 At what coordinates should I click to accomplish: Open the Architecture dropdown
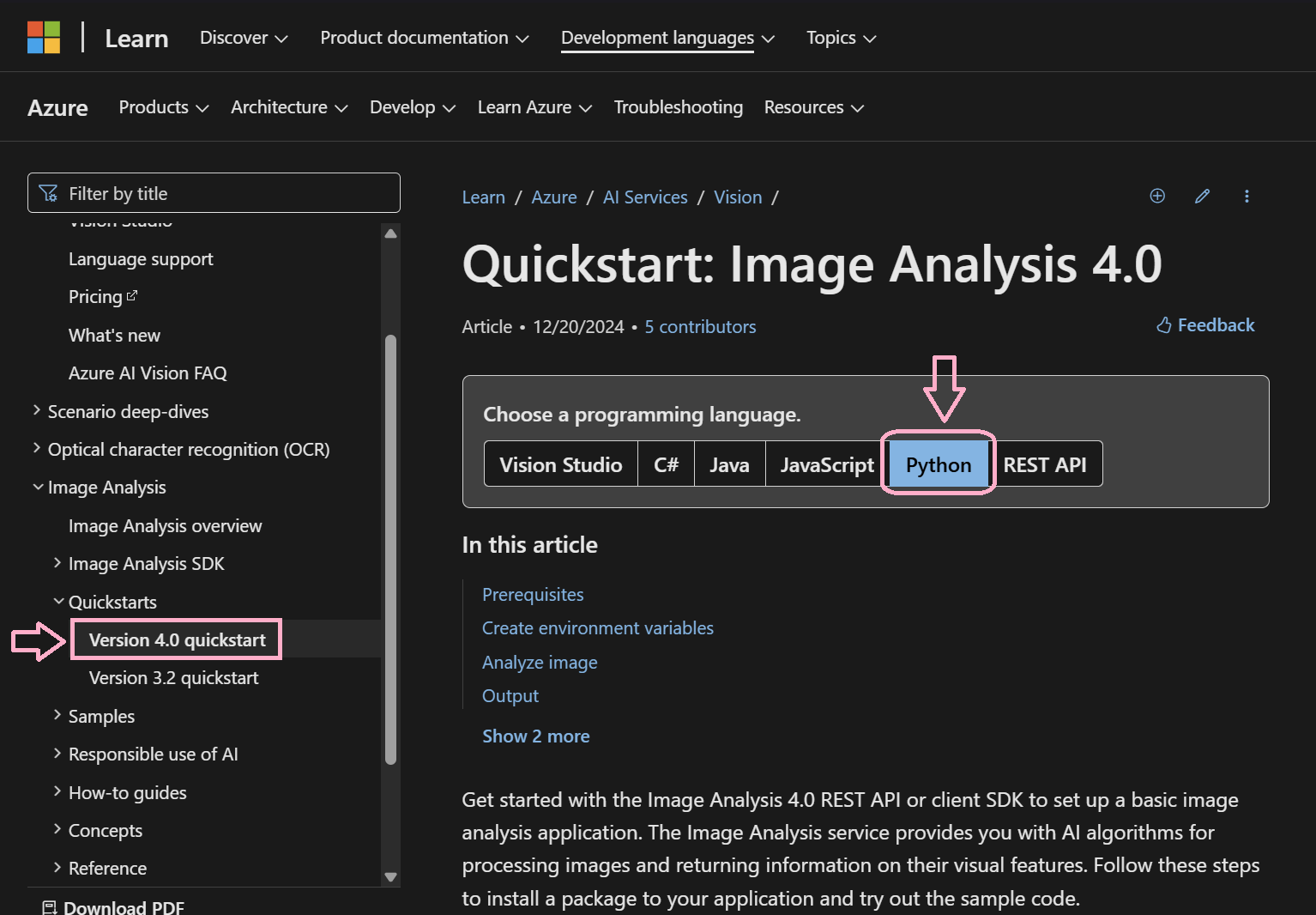(x=289, y=107)
